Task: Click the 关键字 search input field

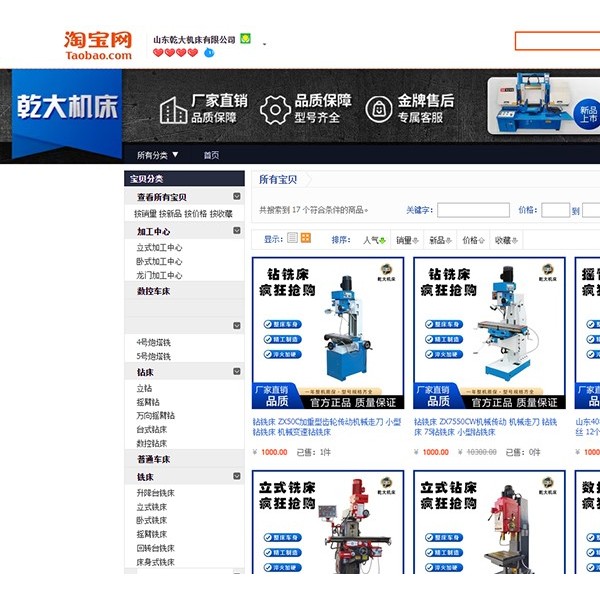Action: 473,210
